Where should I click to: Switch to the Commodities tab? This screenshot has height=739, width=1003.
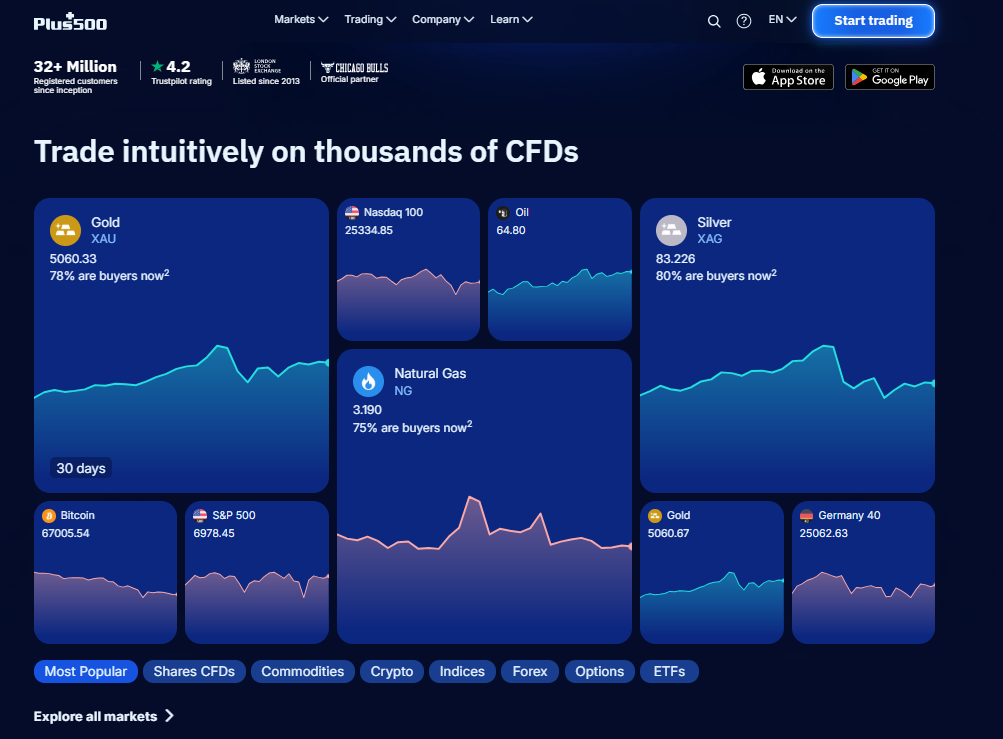[x=303, y=671]
